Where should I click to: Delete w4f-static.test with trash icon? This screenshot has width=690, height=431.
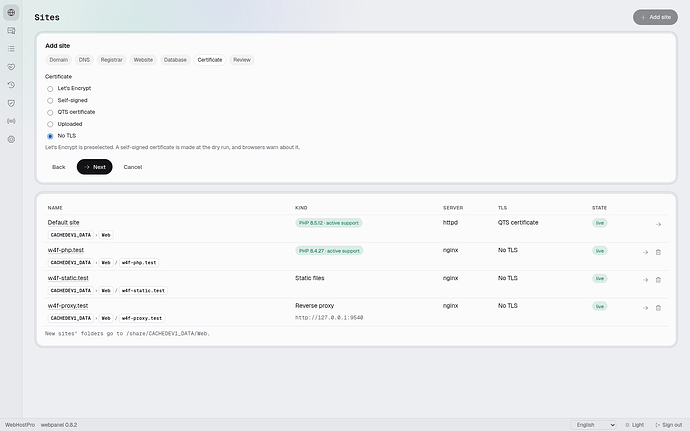(658, 280)
